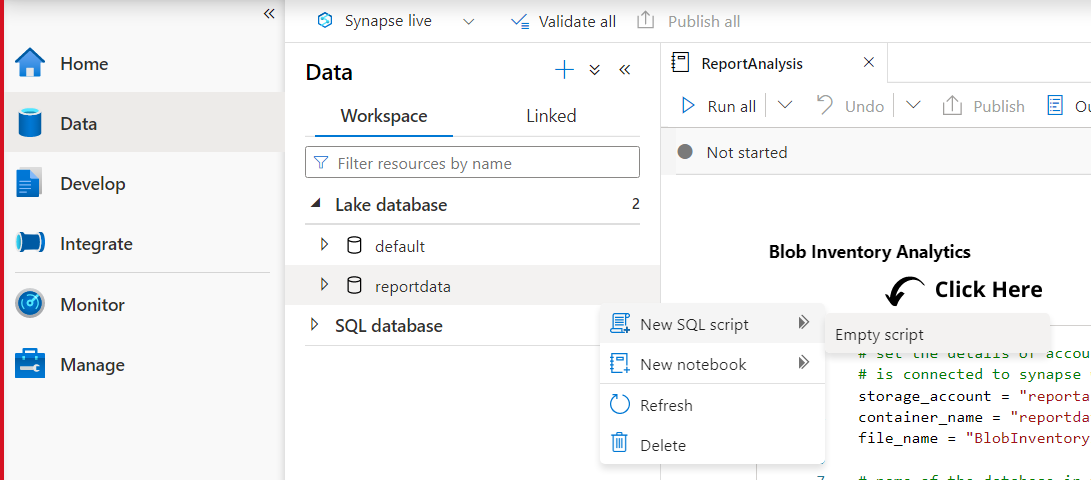Expand the default database node
The height and width of the screenshot is (480, 1091).
(x=324, y=245)
